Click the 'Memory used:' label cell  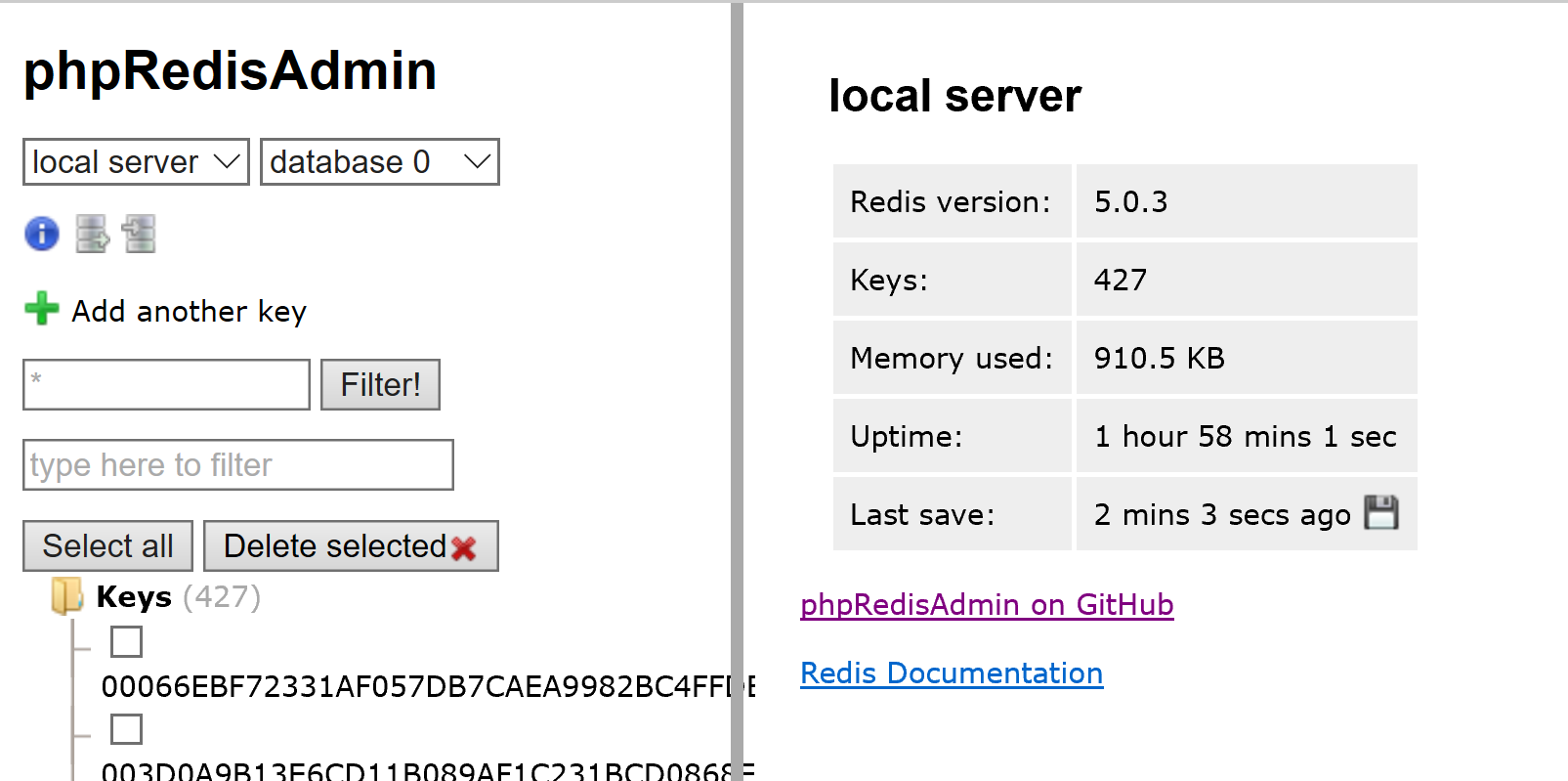953,358
